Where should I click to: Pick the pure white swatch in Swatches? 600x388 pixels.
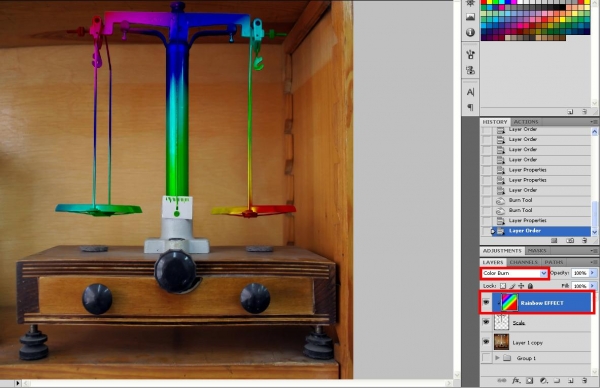(520, 2)
